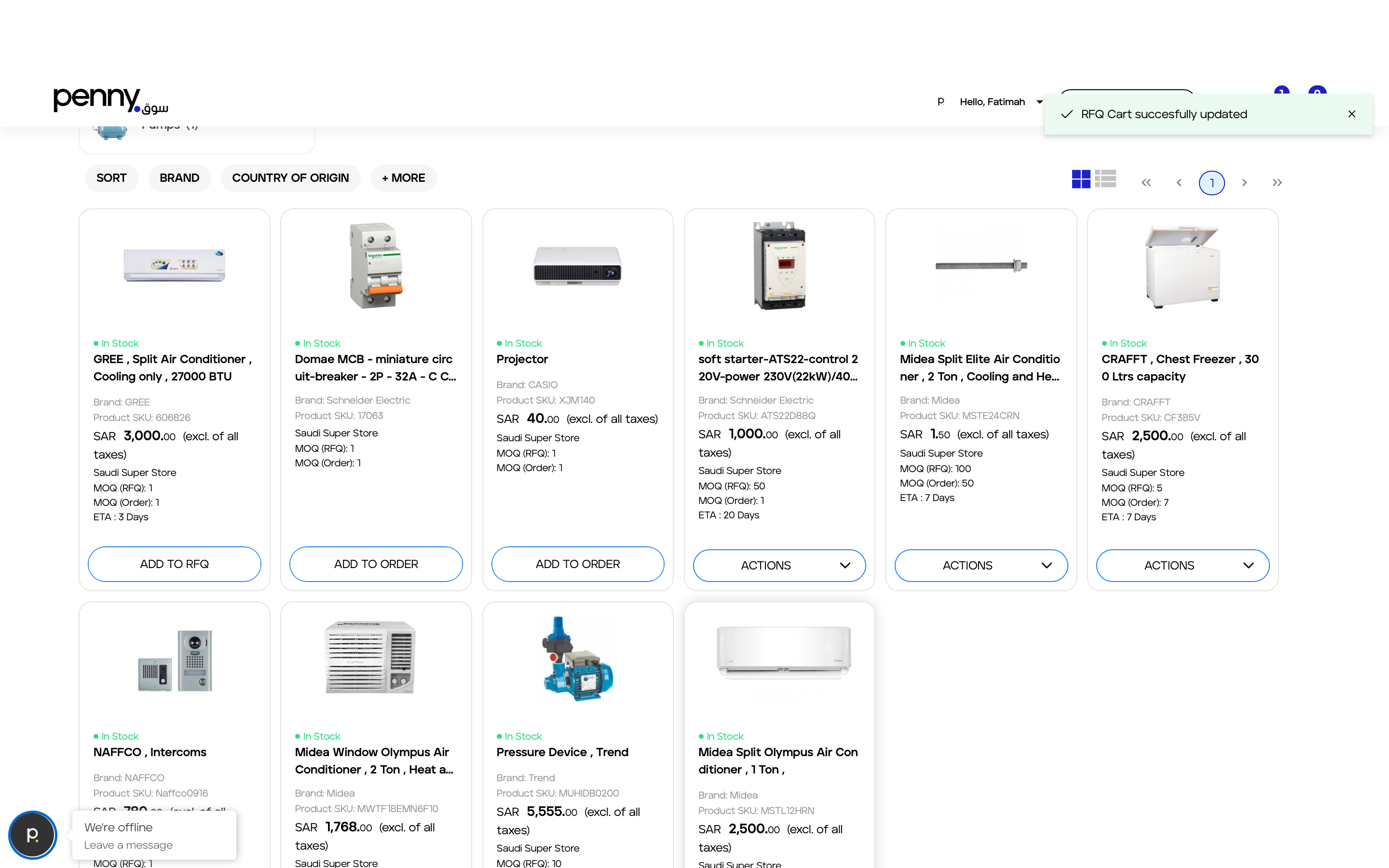The height and width of the screenshot is (868, 1389).
Task: Open Domae MCB miniature circuit-breaker title
Action: coord(375,367)
